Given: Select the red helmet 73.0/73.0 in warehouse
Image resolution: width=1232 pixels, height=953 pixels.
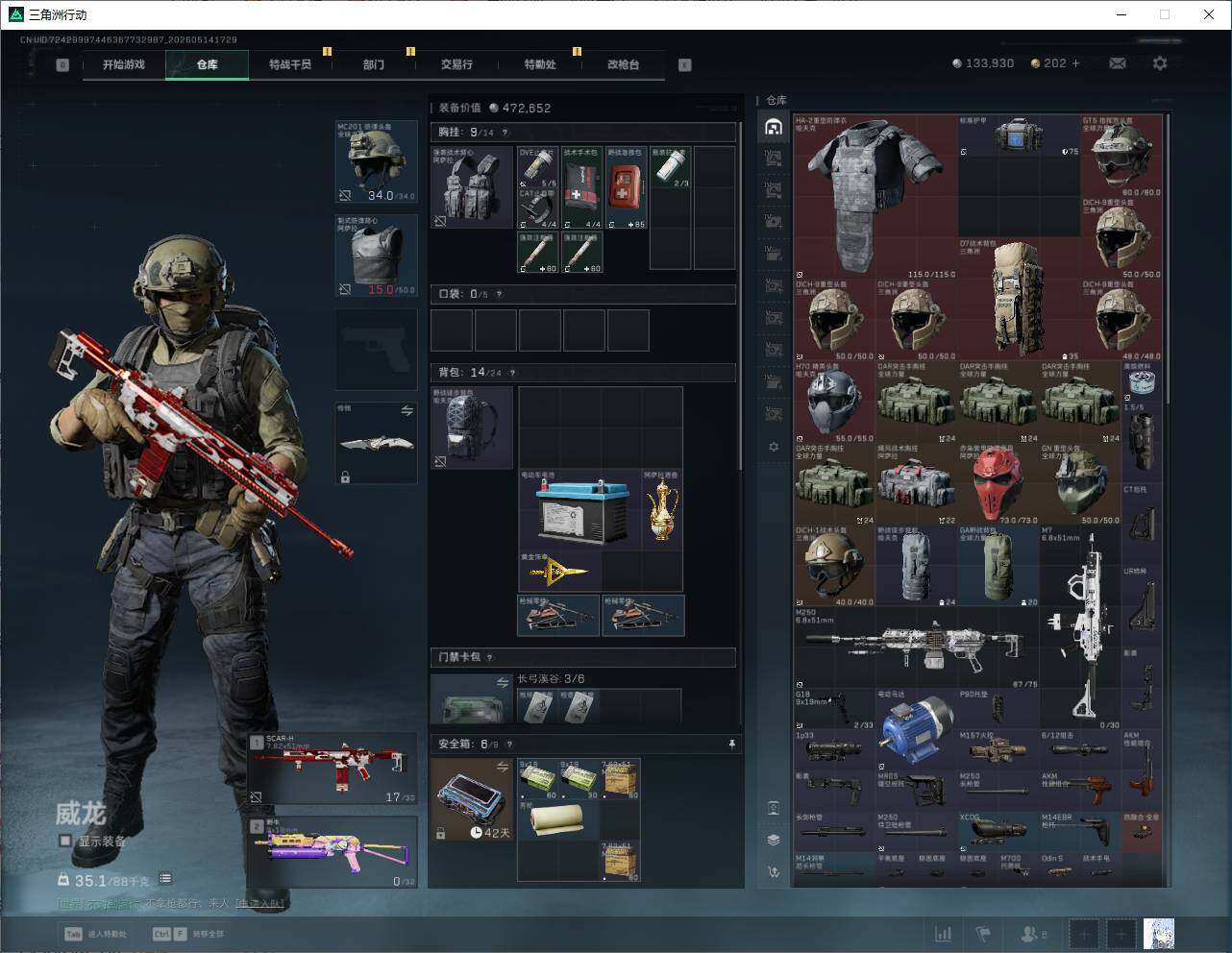Looking at the screenshot, I should click(x=998, y=484).
